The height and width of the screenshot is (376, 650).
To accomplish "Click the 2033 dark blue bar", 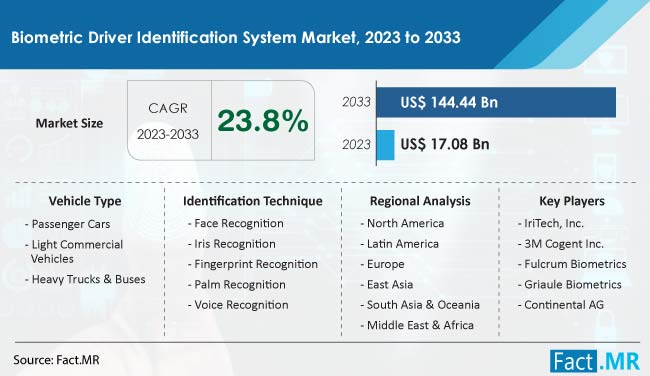I will [496, 102].
